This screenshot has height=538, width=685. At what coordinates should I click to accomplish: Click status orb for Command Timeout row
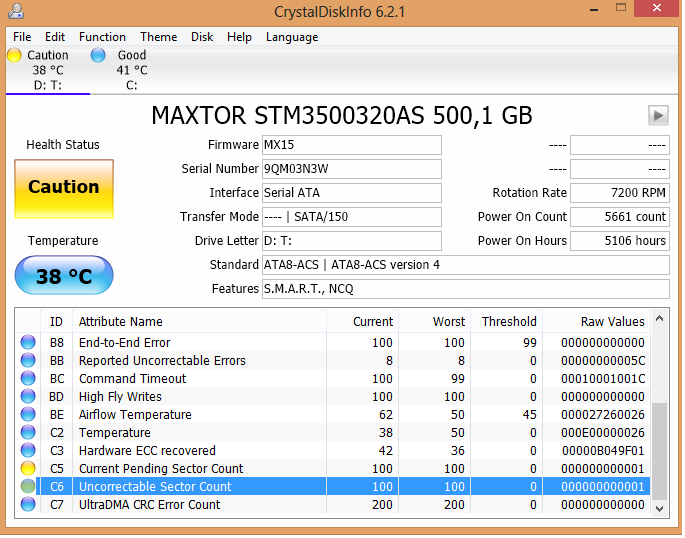[x=28, y=378]
